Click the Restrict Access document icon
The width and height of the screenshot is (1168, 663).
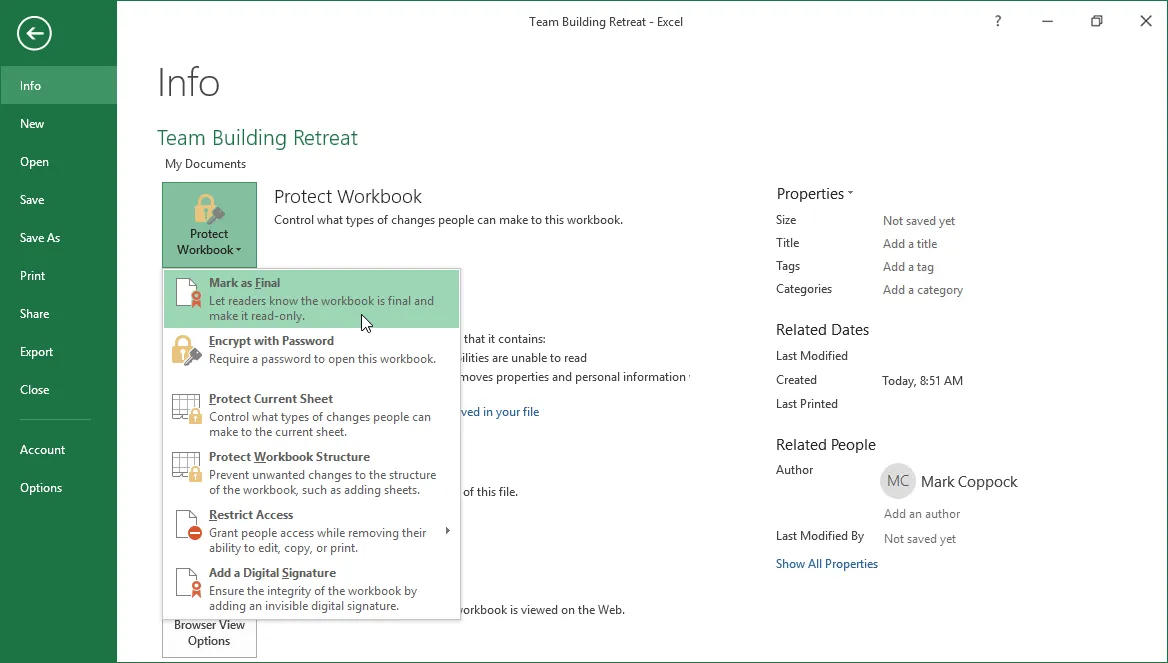[x=187, y=525]
